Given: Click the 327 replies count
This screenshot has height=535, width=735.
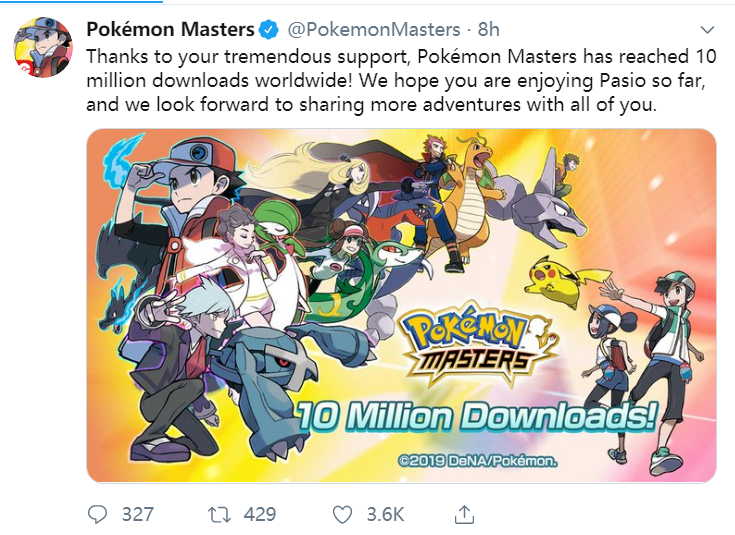Looking at the screenshot, I should pyautogui.click(x=138, y=515).
